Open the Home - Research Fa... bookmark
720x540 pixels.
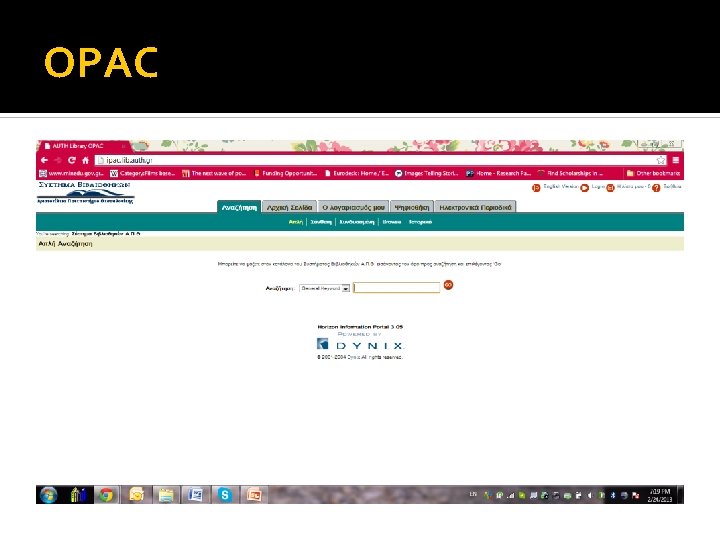[498, 173]
